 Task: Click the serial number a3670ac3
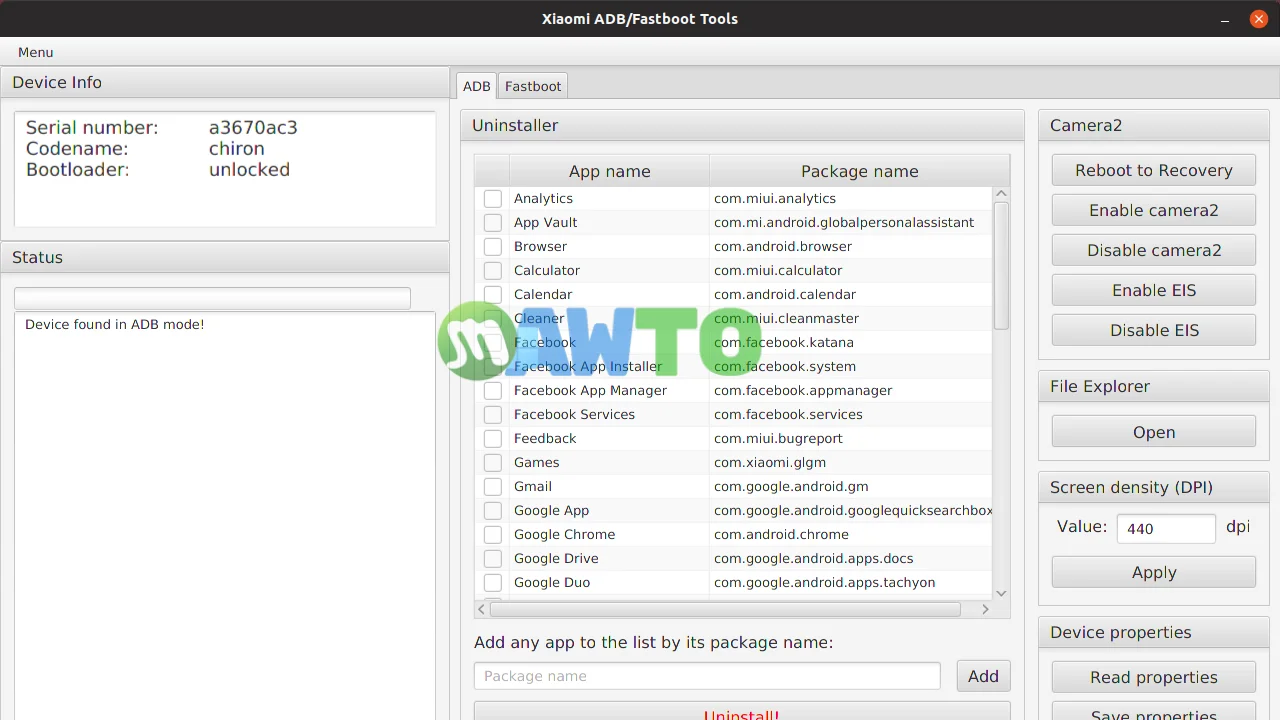click(x=253, y=127)
